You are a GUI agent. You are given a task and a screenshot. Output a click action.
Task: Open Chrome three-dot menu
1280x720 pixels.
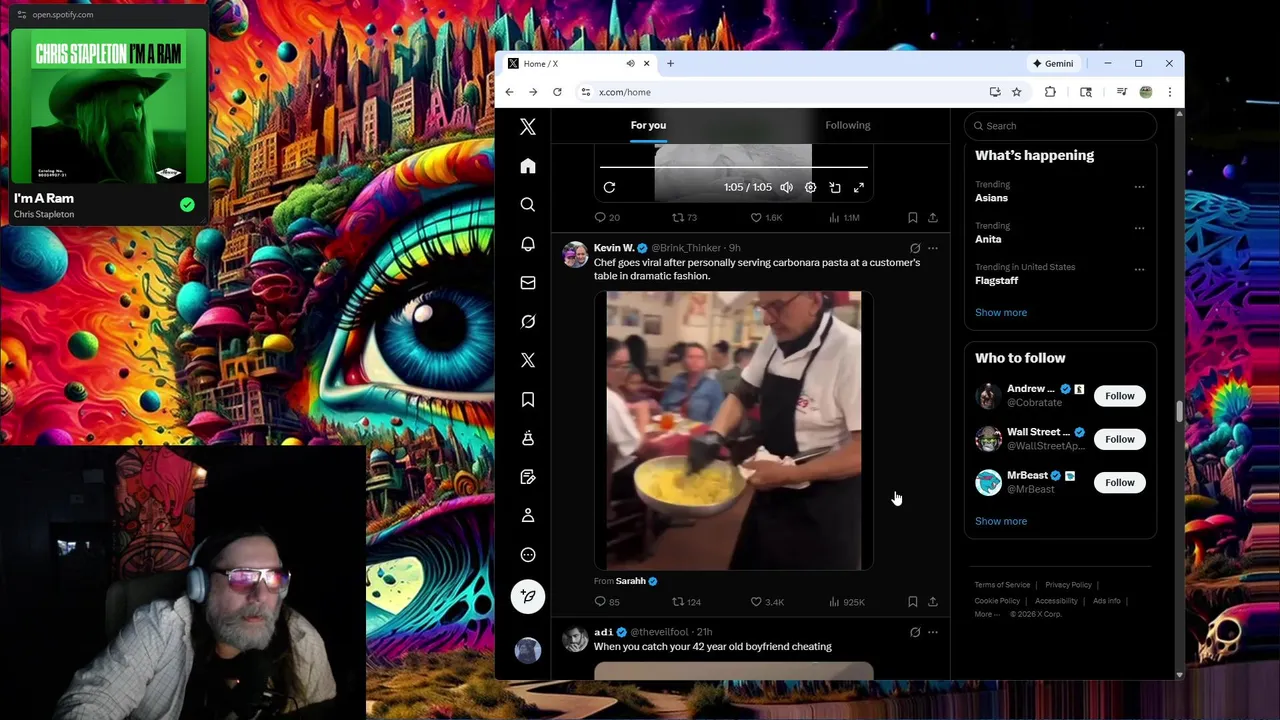(x=1169, y=92)
